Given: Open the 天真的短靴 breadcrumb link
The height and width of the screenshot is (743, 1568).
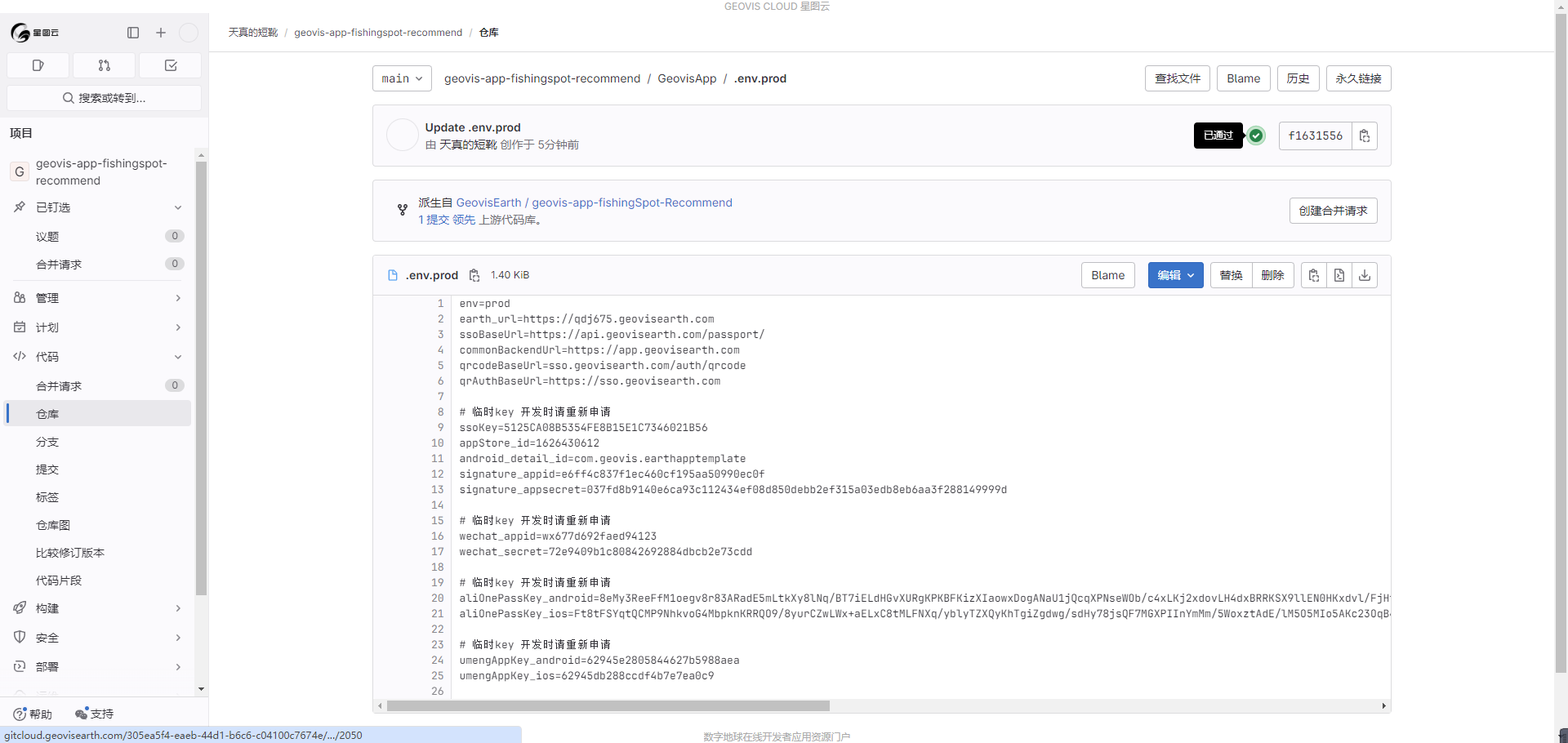Looking at the screenshot, I should pyautogui.click(x=253, y=33).
